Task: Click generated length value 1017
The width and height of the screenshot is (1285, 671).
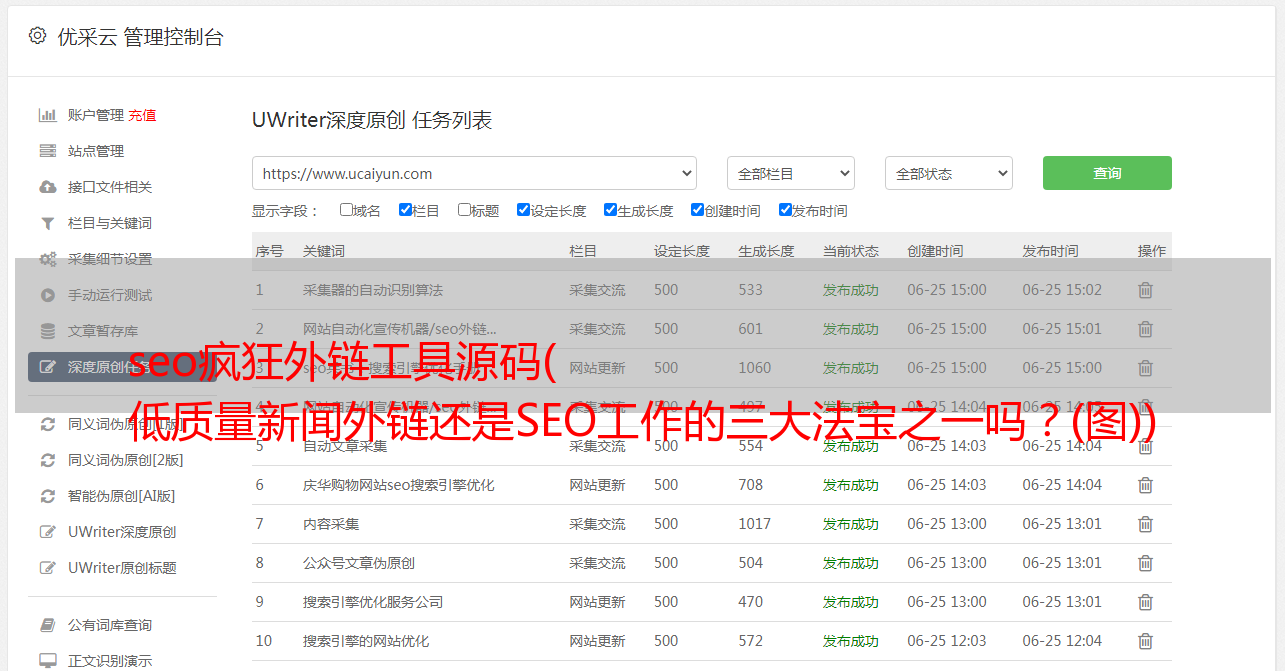Action: coord(755,524)
